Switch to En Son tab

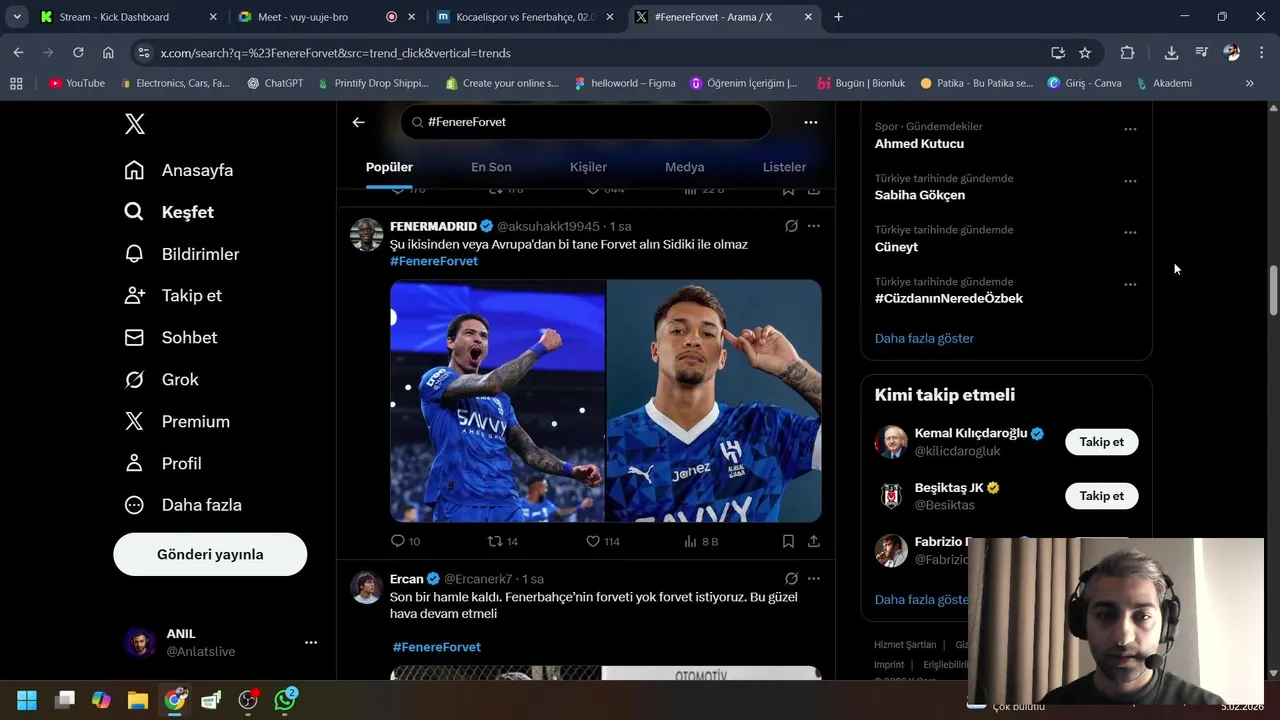491,167
